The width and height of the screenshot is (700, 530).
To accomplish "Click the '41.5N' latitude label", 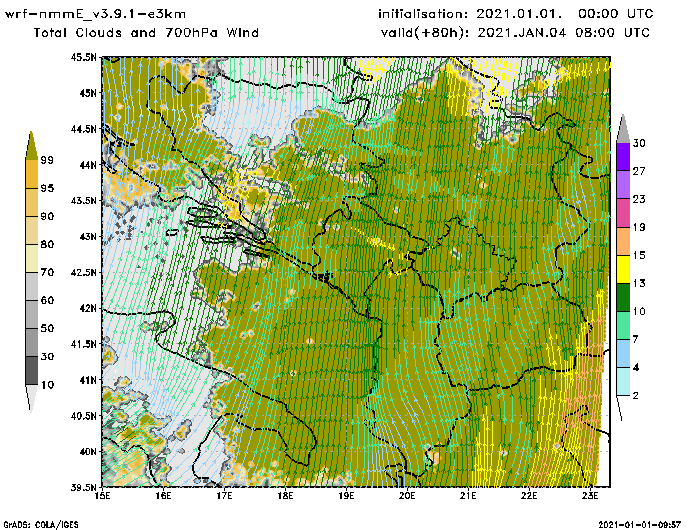I will point(83,344).
